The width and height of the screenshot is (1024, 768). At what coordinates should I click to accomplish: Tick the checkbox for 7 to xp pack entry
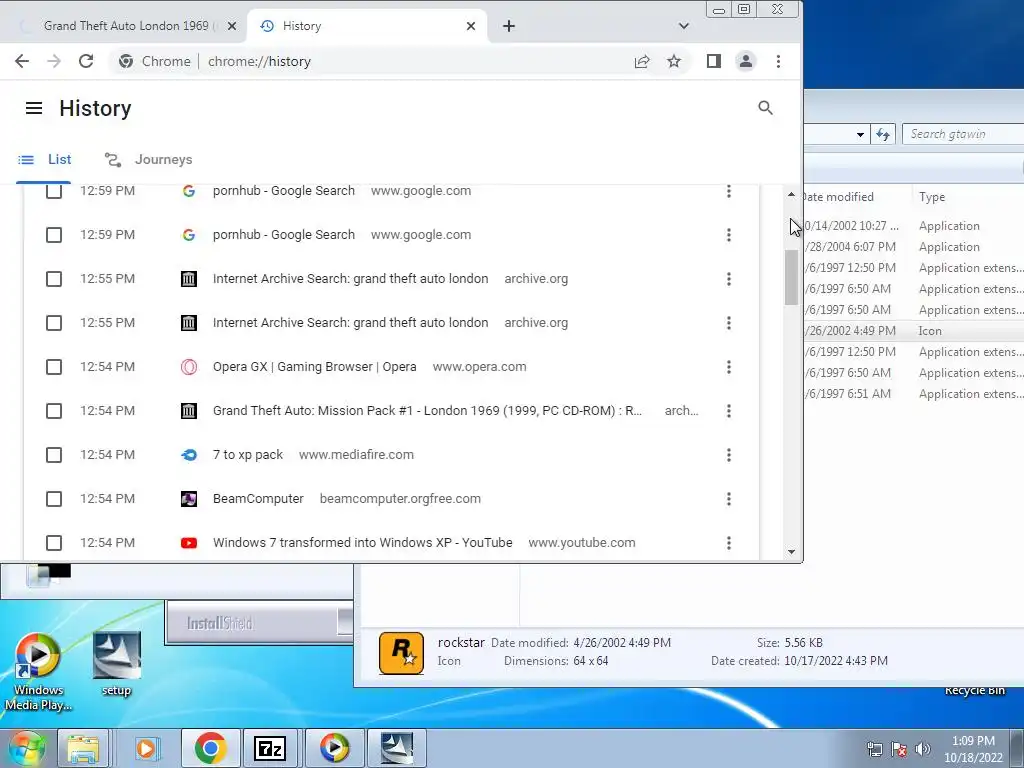[x=54, y=455]
